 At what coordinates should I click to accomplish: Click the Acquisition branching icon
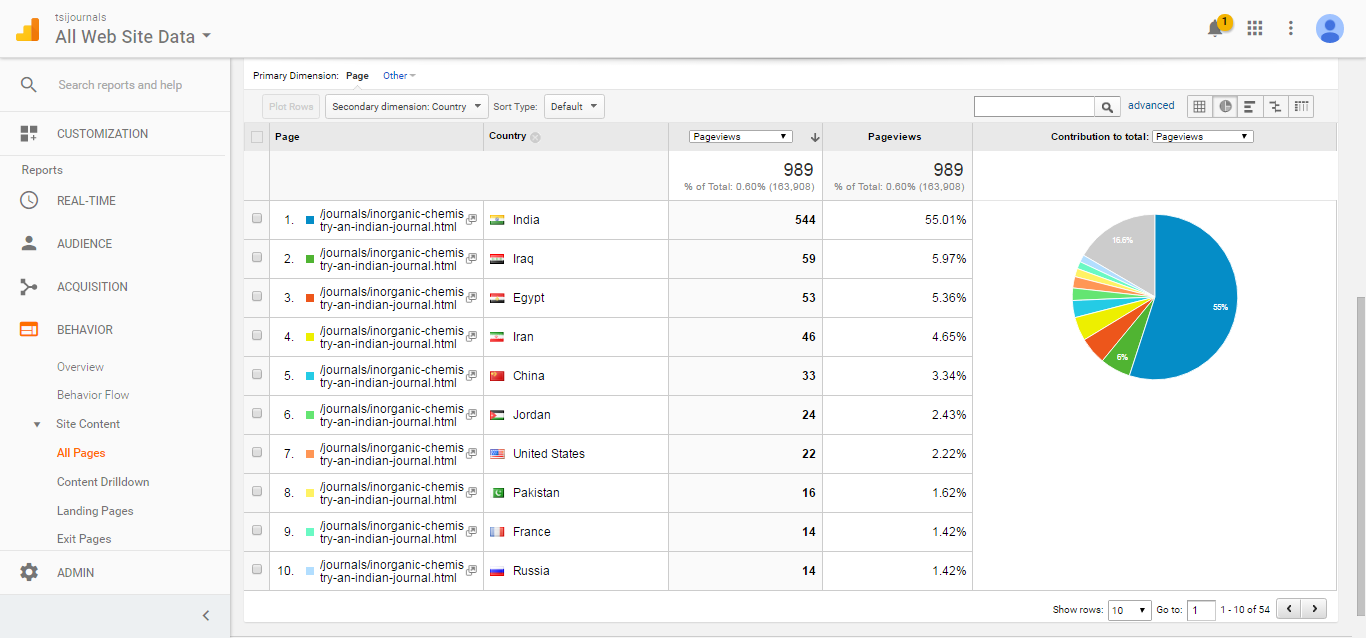(29, 287)
